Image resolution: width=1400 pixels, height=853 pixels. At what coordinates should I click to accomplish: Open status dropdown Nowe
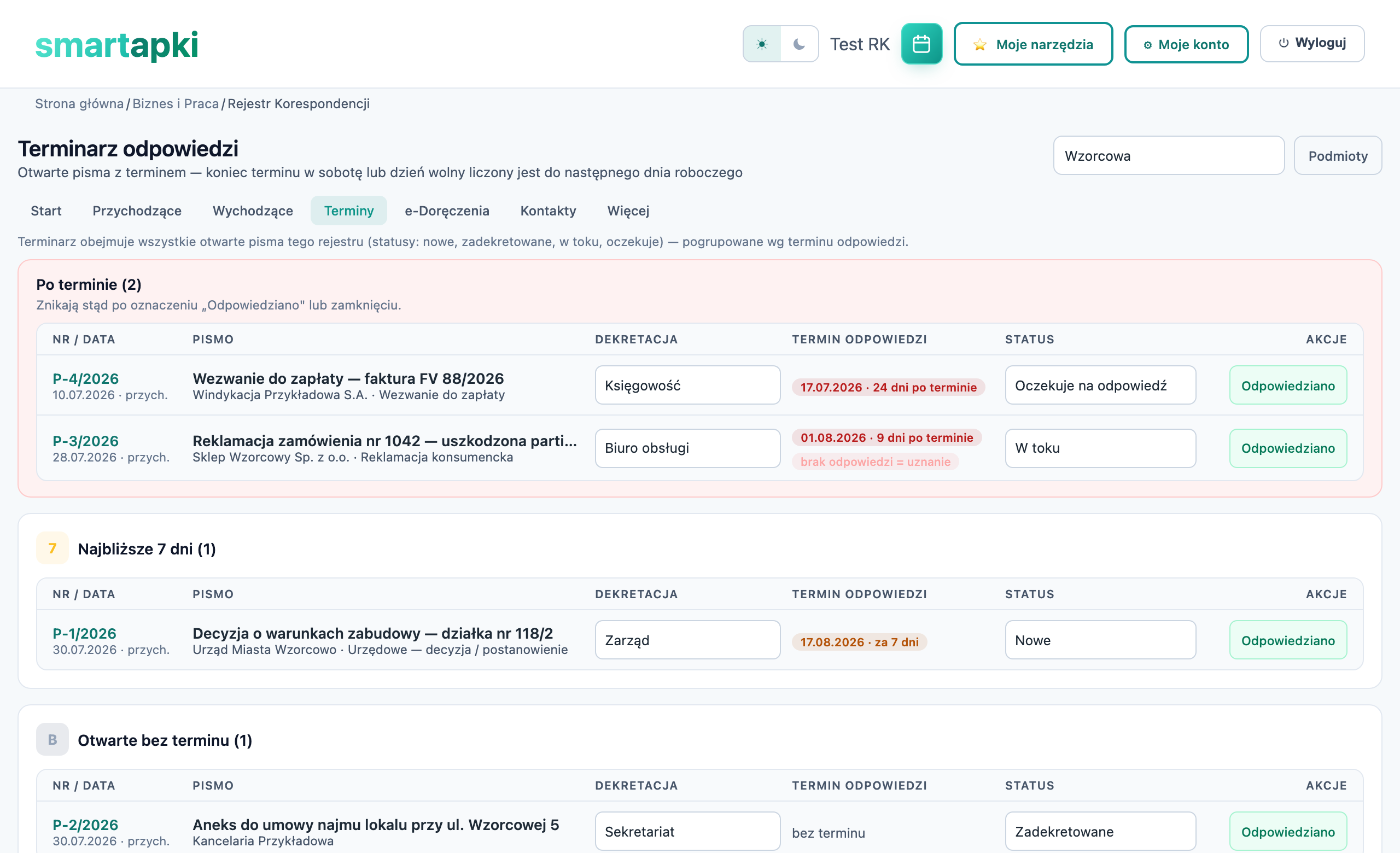1100,639
